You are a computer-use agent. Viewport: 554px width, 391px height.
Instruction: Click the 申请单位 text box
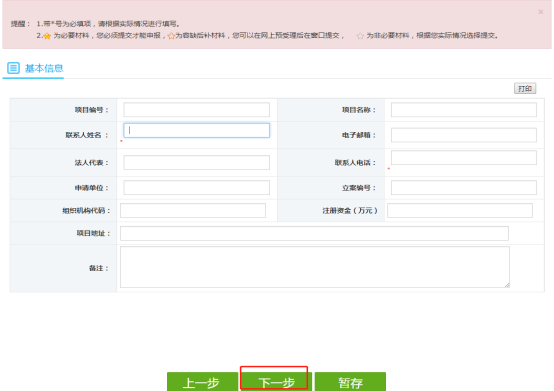(196, 188)
